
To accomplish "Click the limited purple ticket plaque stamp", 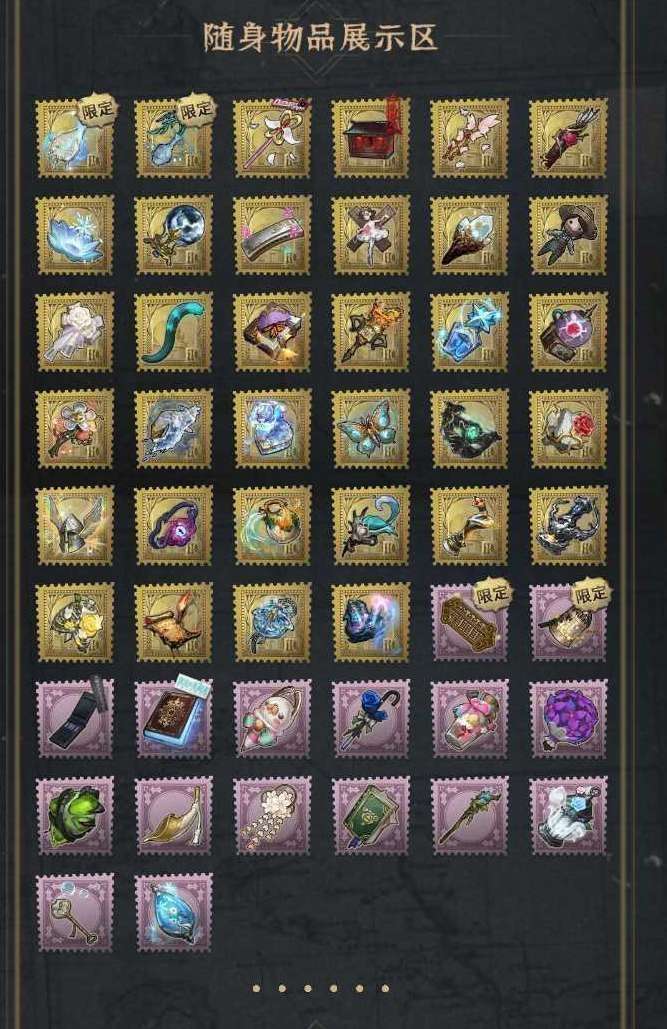I will tap(469, 622).
